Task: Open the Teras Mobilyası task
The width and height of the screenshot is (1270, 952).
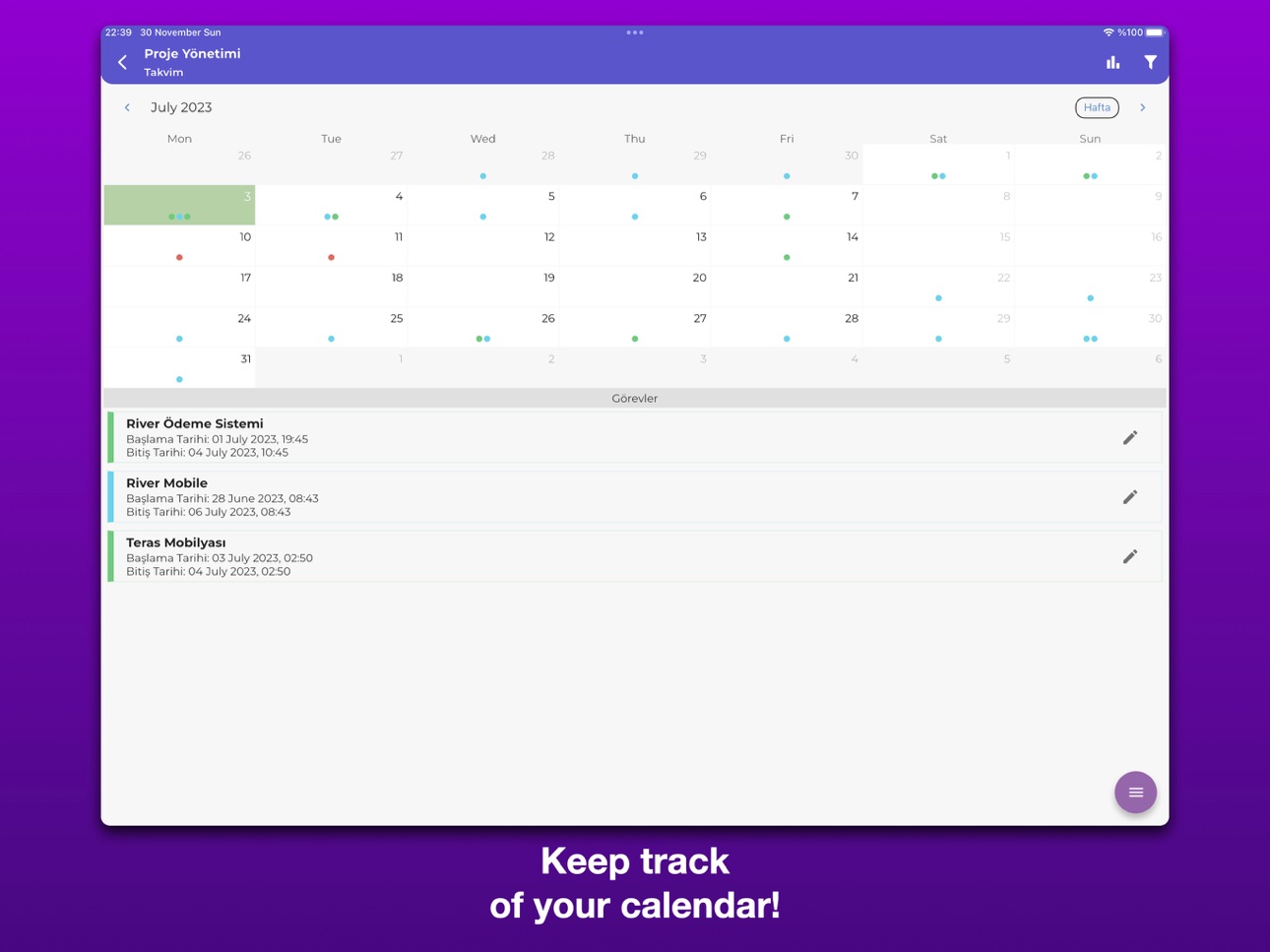Action: point(635,556)
